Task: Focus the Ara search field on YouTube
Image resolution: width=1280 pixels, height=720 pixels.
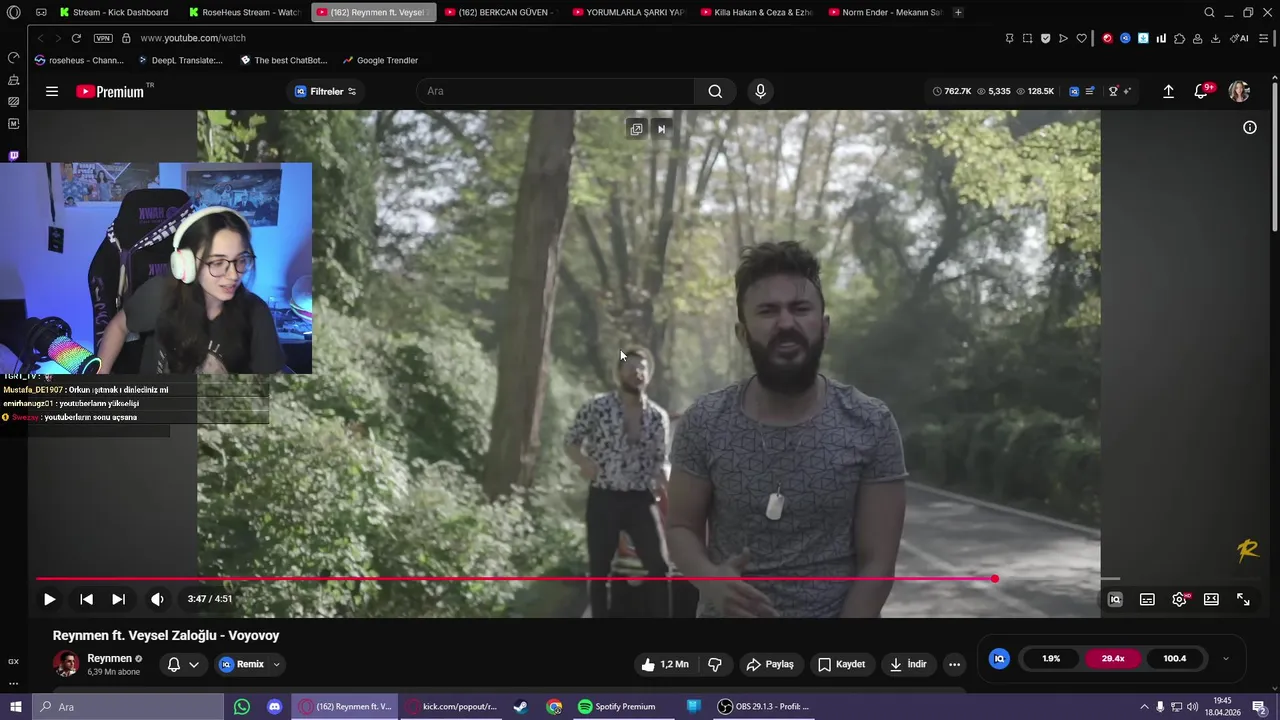Action: tap(556, 91)
